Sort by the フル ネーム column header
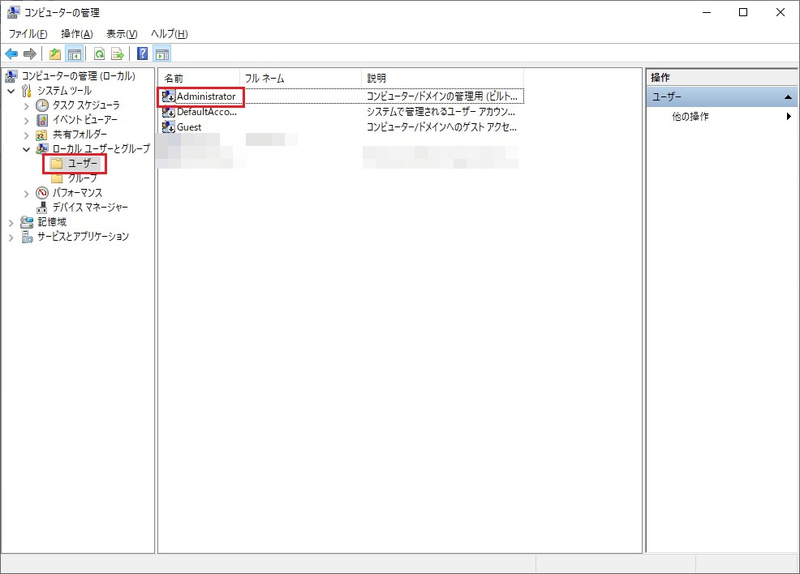This screenshot has width=800, height=574. pyautogui.click(x=301, y=78)
